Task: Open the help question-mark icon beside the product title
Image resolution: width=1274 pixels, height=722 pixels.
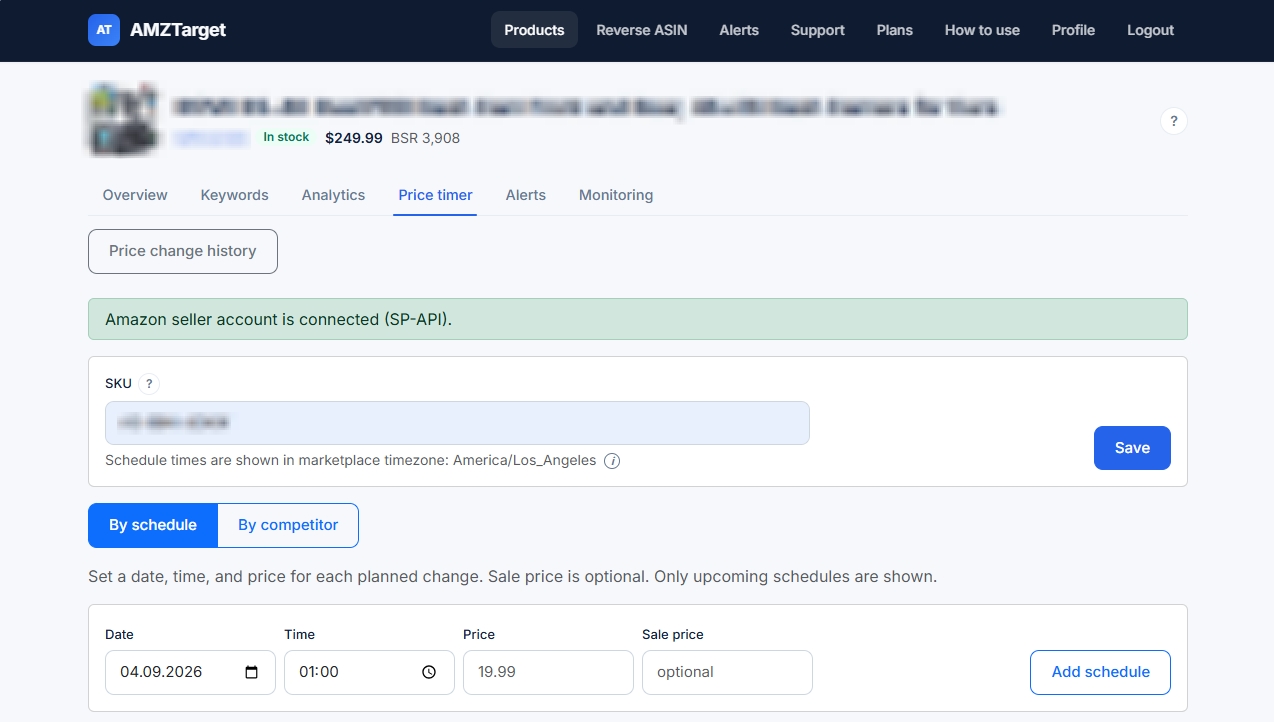Action: (x=1174, y=121)
